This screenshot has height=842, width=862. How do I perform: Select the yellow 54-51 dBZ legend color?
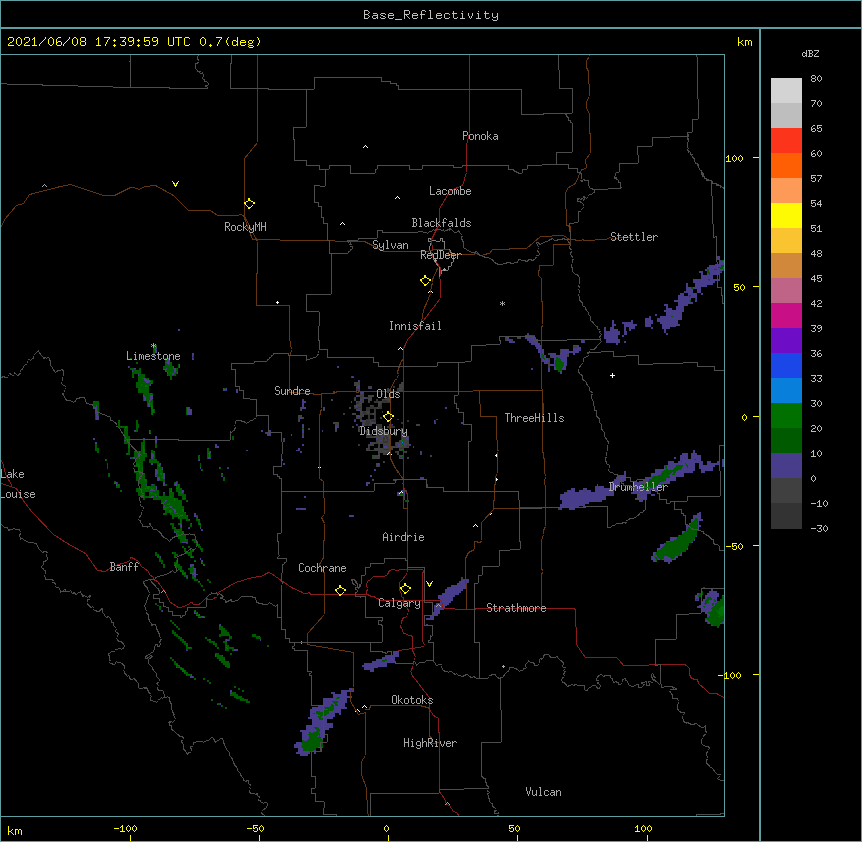786,215
